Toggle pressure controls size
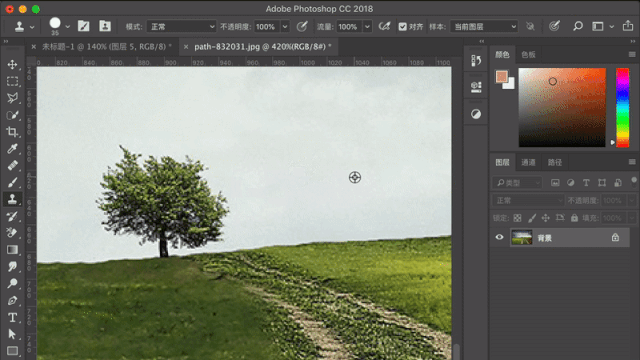The width and height of the screenshot is (640, 360). (554, 27)
